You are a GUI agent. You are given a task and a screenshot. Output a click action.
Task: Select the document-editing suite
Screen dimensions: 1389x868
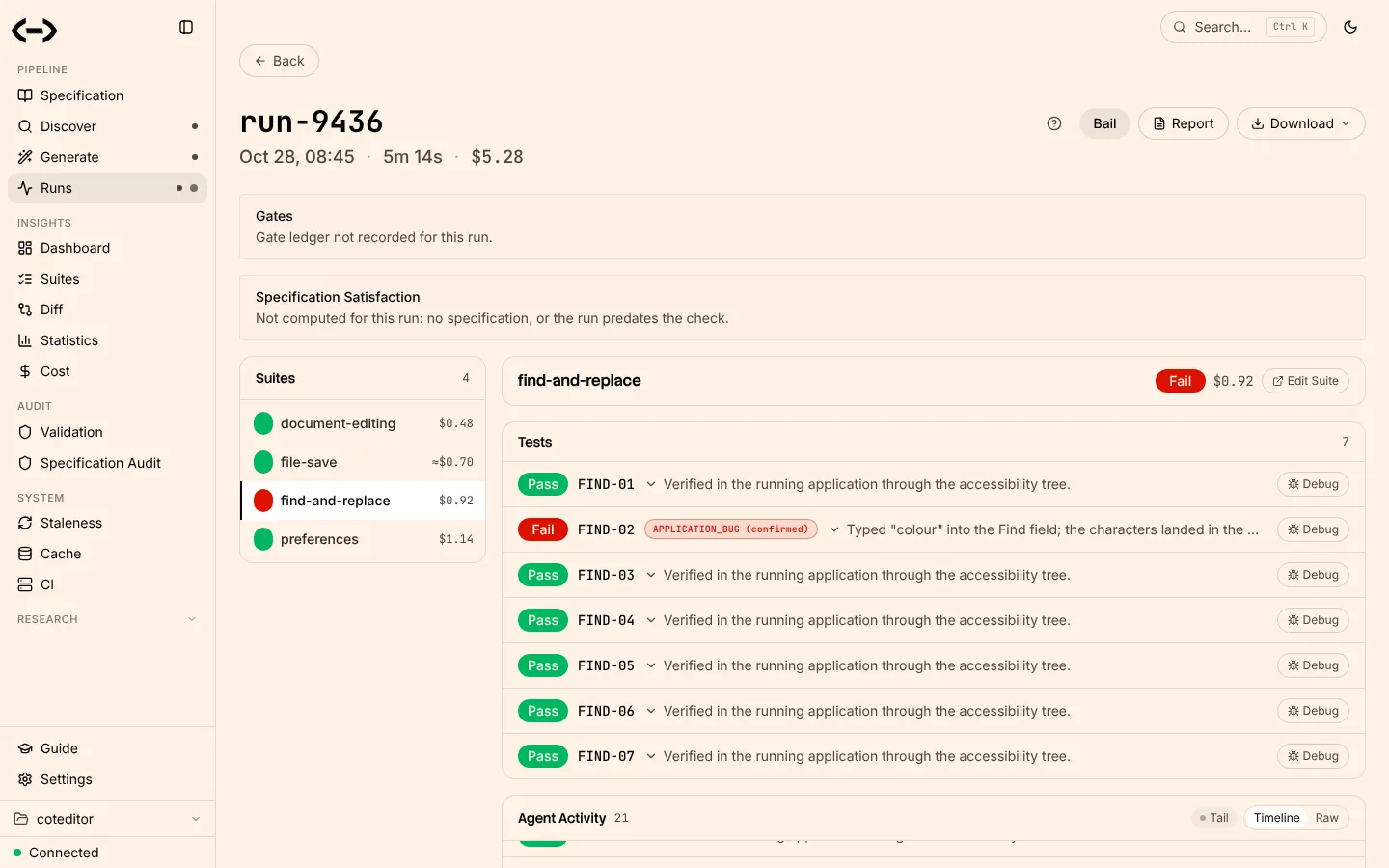coord(363,423)
